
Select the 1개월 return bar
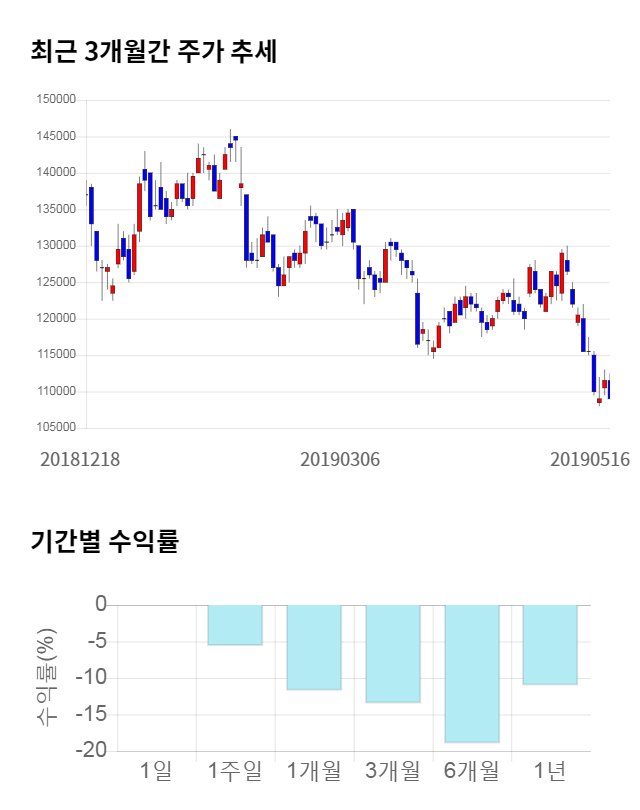[x=314, y=647]
